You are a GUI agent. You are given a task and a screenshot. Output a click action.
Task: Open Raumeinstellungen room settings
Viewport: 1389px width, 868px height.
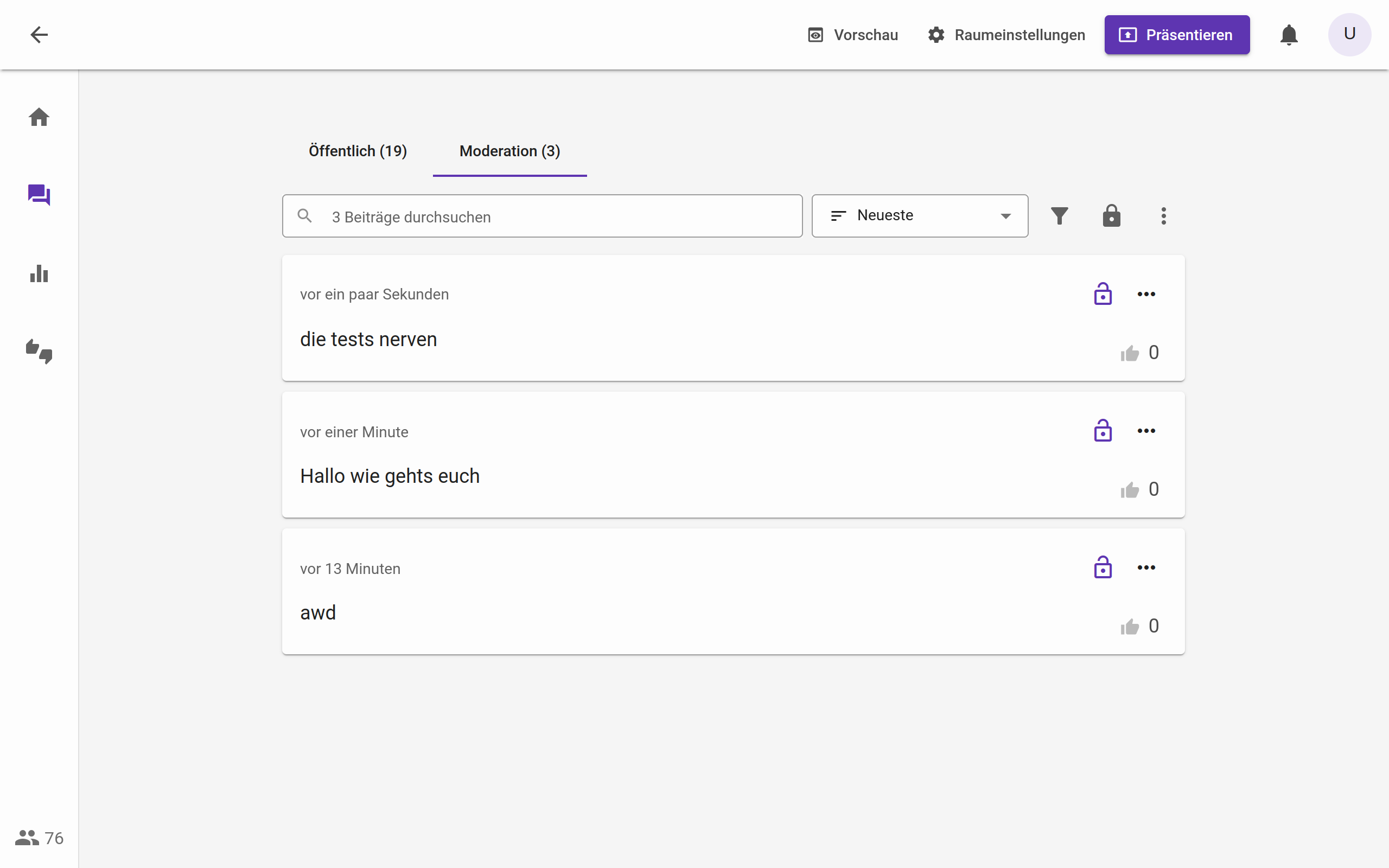(1005, 35)
